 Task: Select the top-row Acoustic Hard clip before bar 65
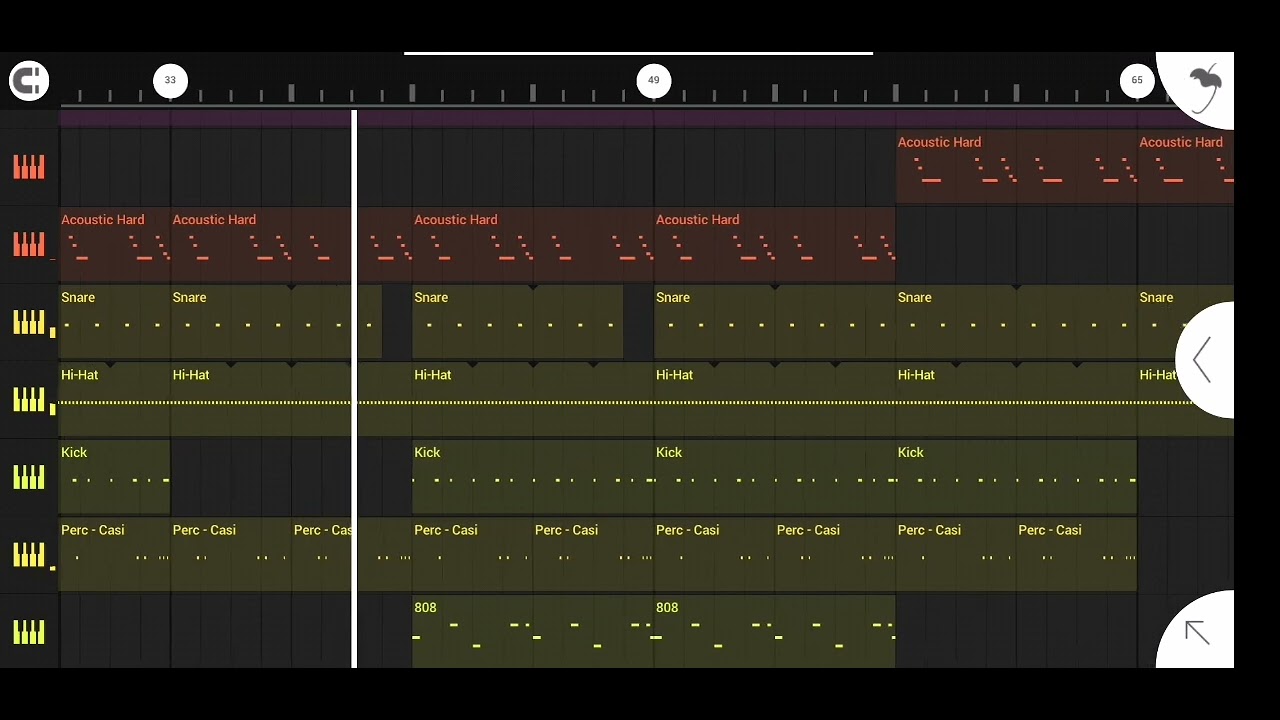pyautogui.click(x=1016, y=167)
